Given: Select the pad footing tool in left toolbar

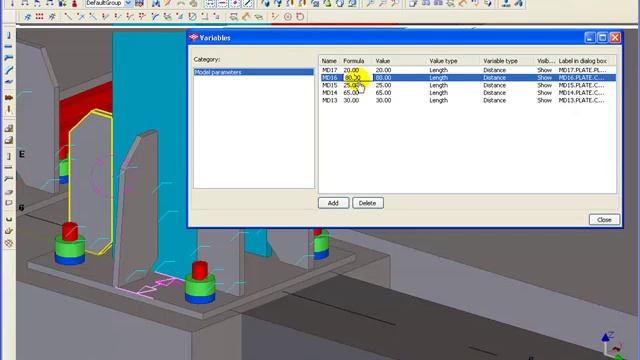Looking at the screenshot, I should click(9, 128).
